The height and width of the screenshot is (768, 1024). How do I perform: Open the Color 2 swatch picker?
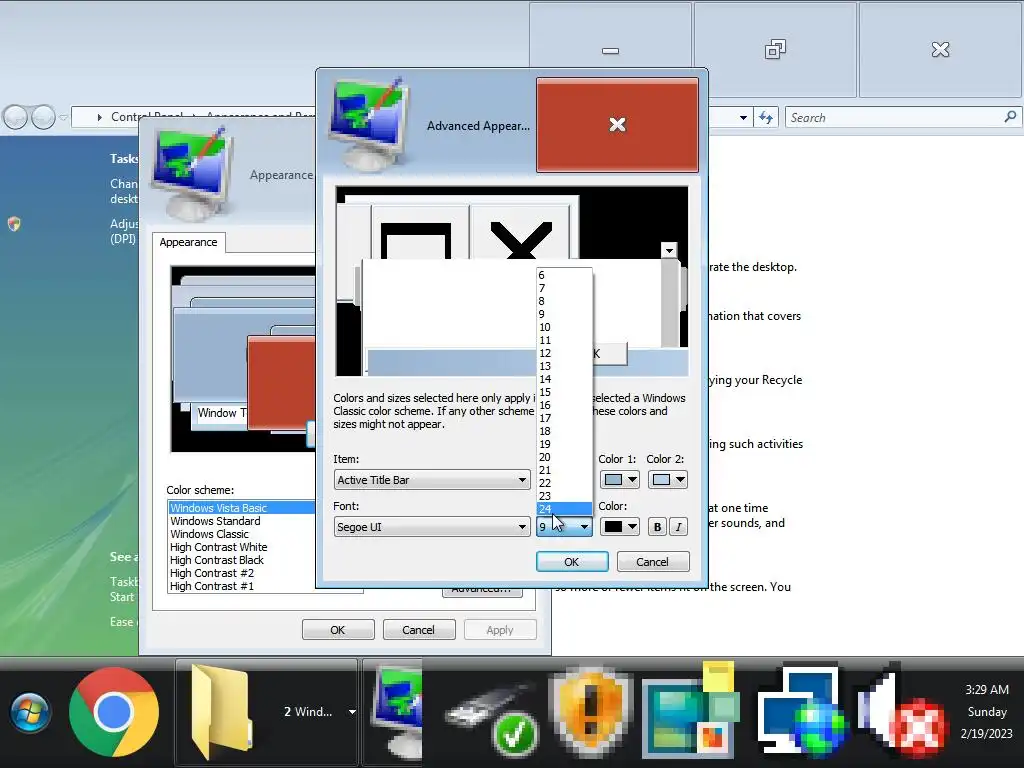pos(667,480)
